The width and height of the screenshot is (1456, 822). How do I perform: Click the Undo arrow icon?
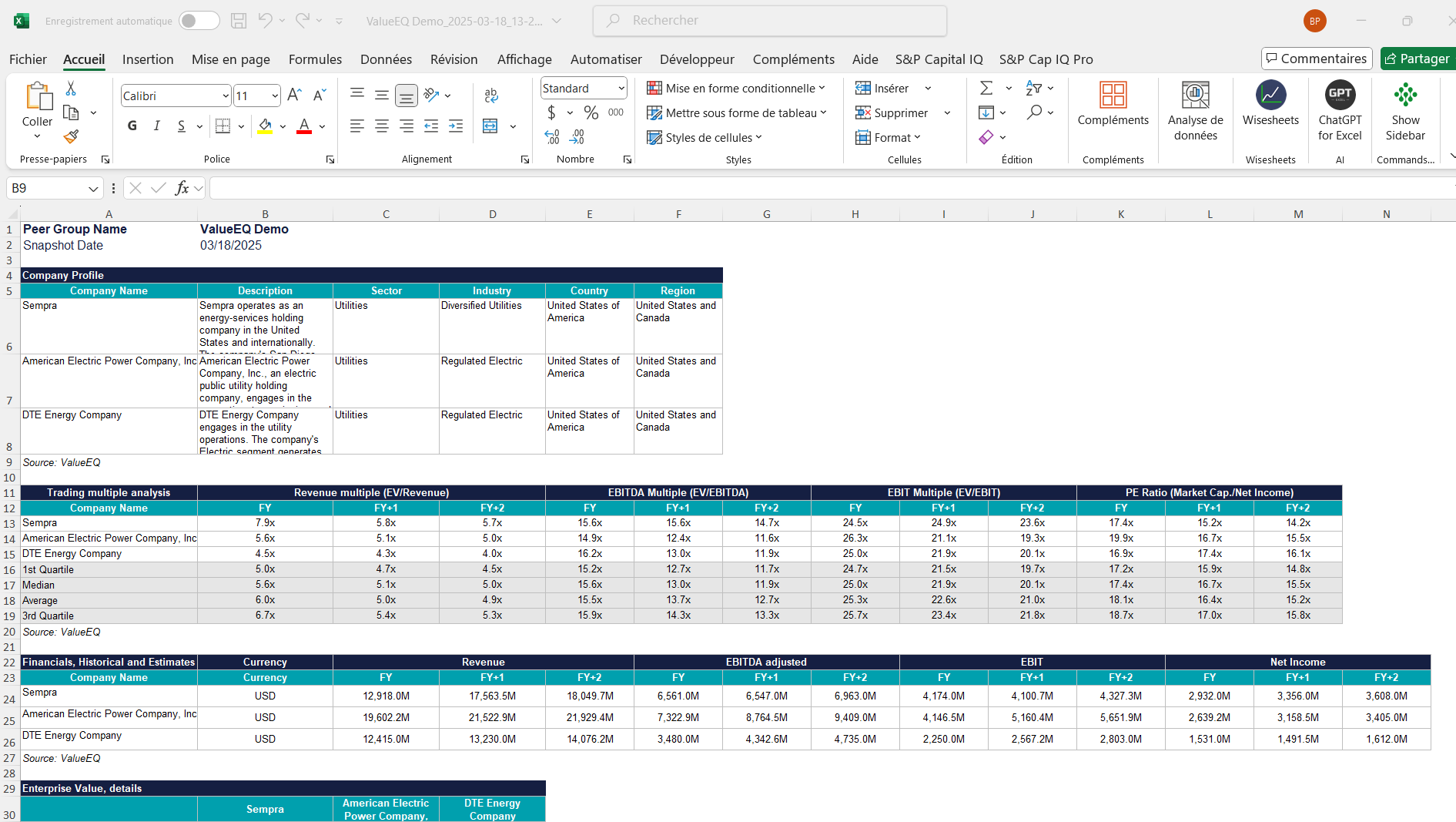(x=265, y=21)
